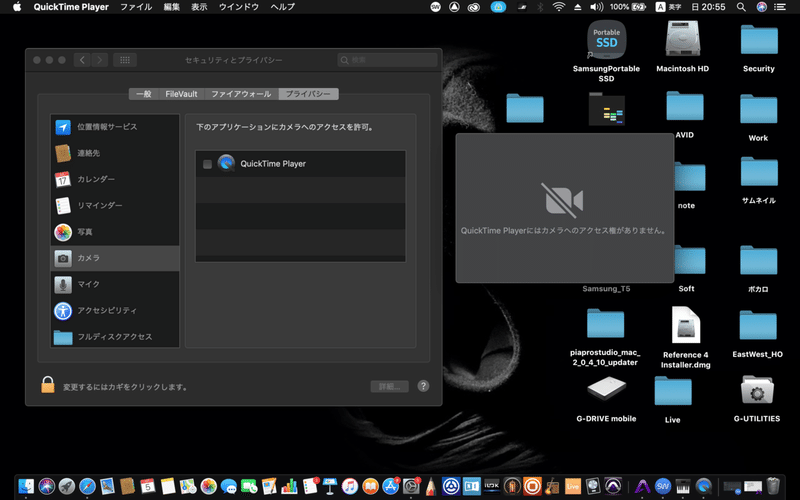800x500 pixels.
Task: Click the lock icon to make changes
Action: click(47, 385)
